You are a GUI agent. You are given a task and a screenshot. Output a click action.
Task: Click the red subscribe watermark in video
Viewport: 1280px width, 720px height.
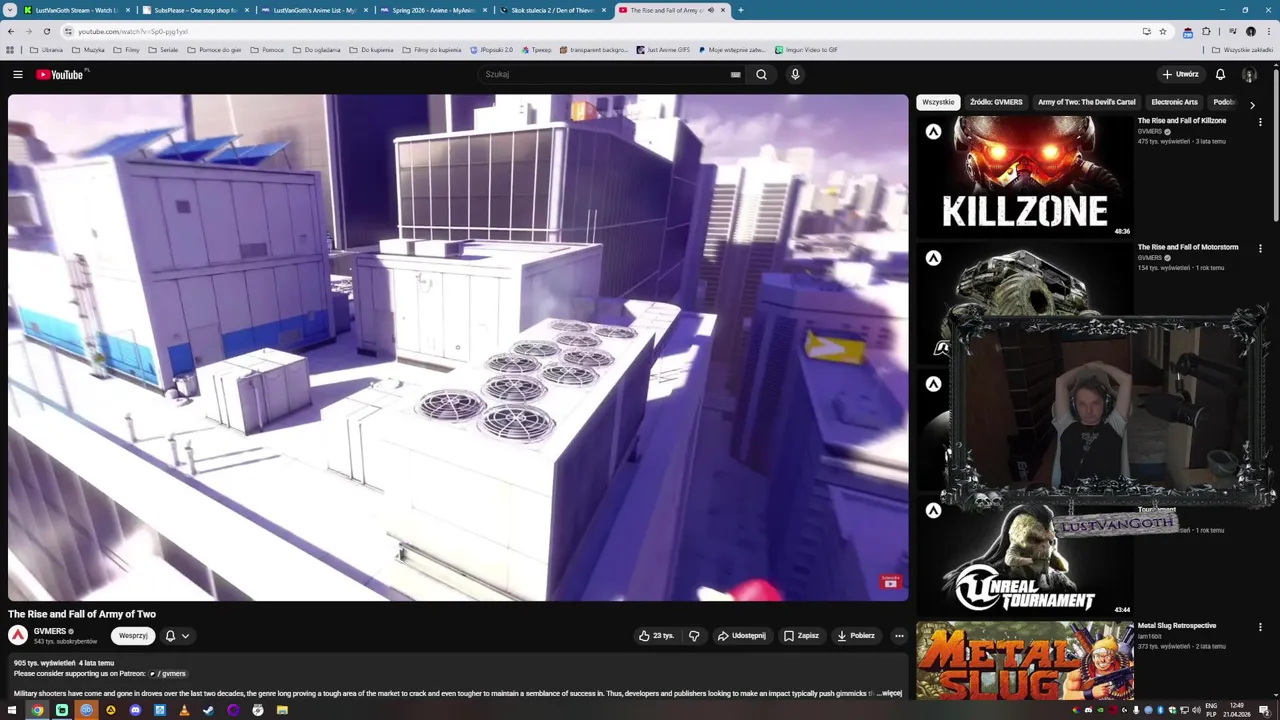point(890,582)
